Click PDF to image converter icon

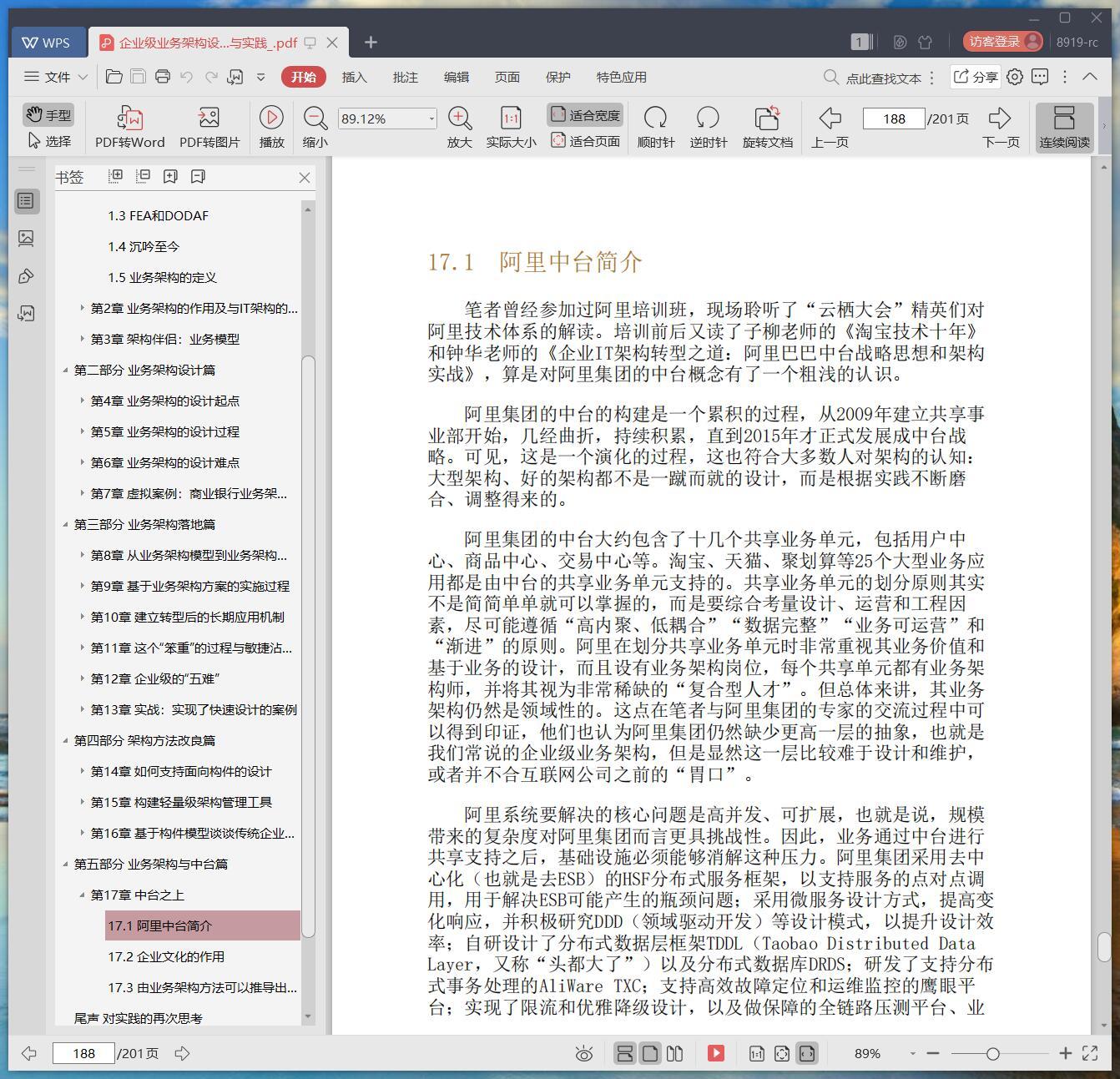209,117
